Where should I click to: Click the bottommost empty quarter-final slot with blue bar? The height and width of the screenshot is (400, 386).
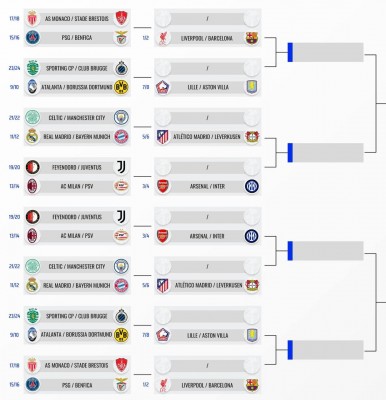(326, 350)
